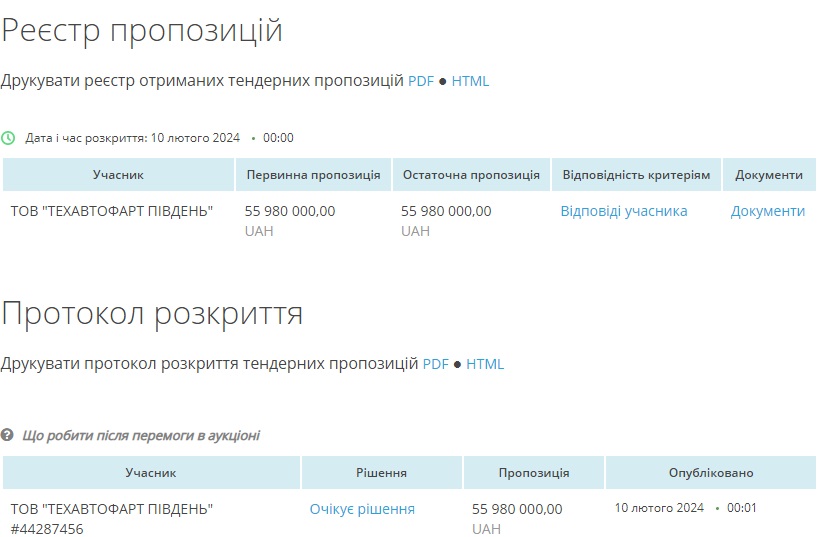Click the Документи column header
This screenshot has width=819, height=537.
(x=769, y=174)
